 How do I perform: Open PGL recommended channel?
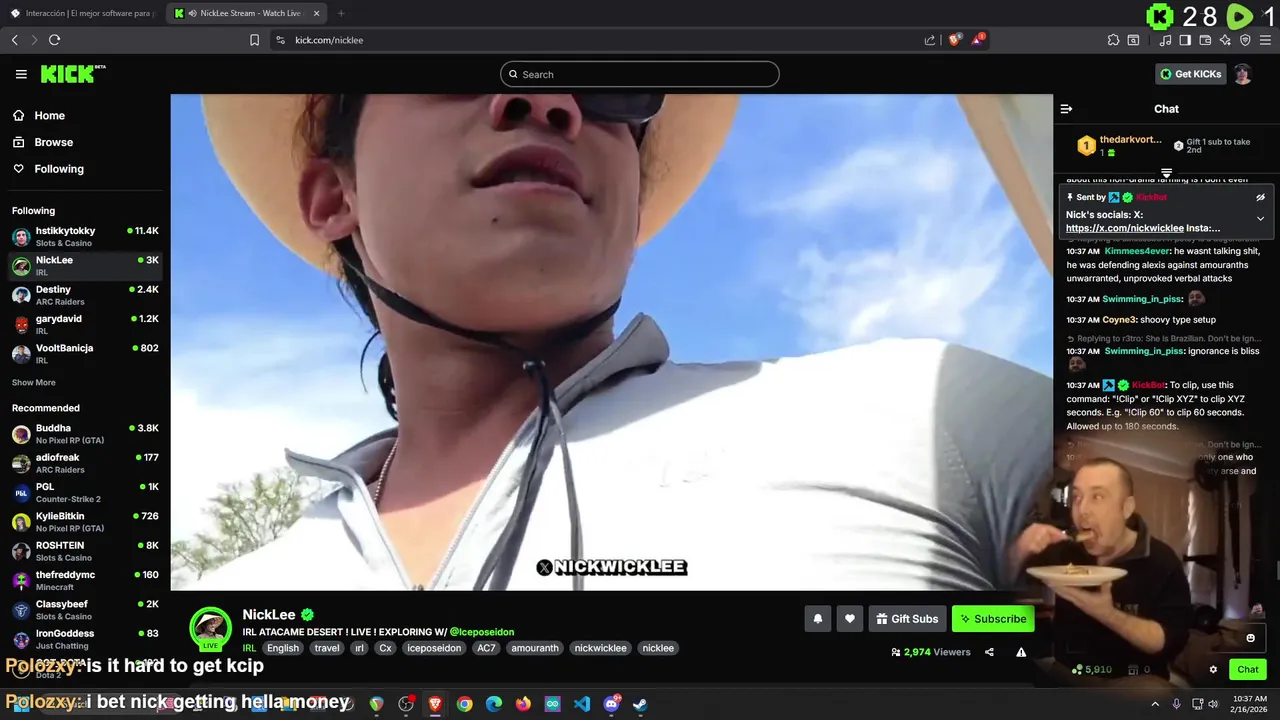pos(85,492)
